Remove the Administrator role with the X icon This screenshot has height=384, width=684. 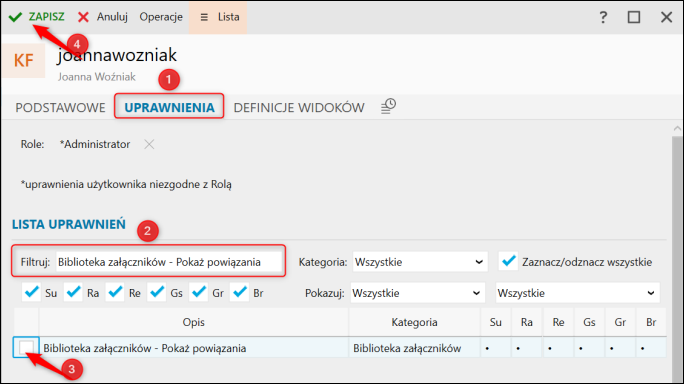(149, 144)
